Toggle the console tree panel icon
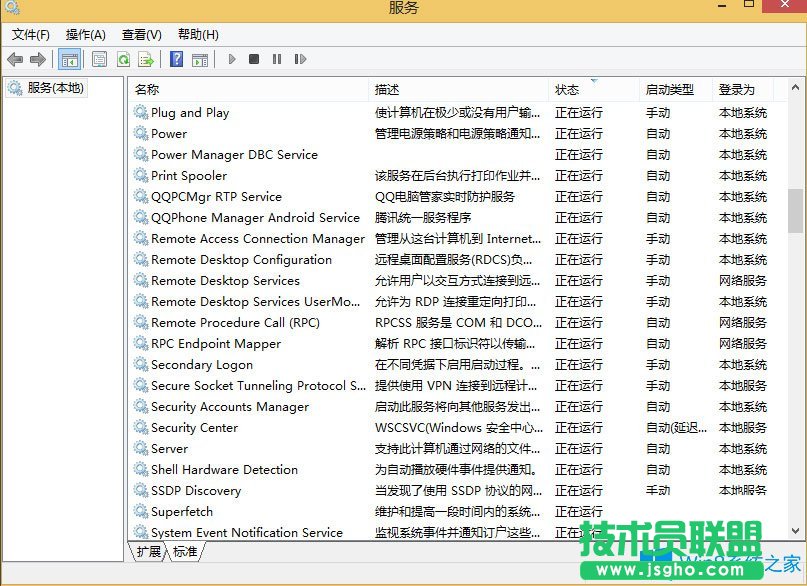The height and width of the screenshot is (586, 807). [68, 59]
